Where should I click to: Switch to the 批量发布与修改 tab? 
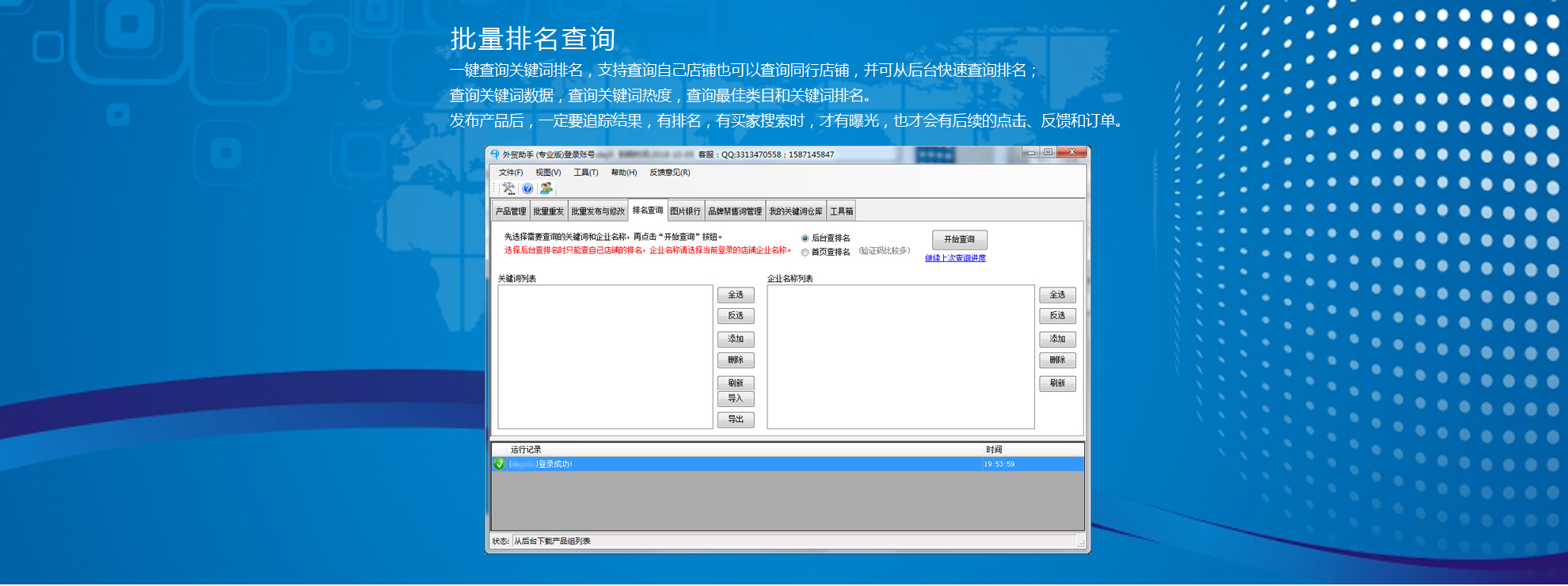pos(598,211)
